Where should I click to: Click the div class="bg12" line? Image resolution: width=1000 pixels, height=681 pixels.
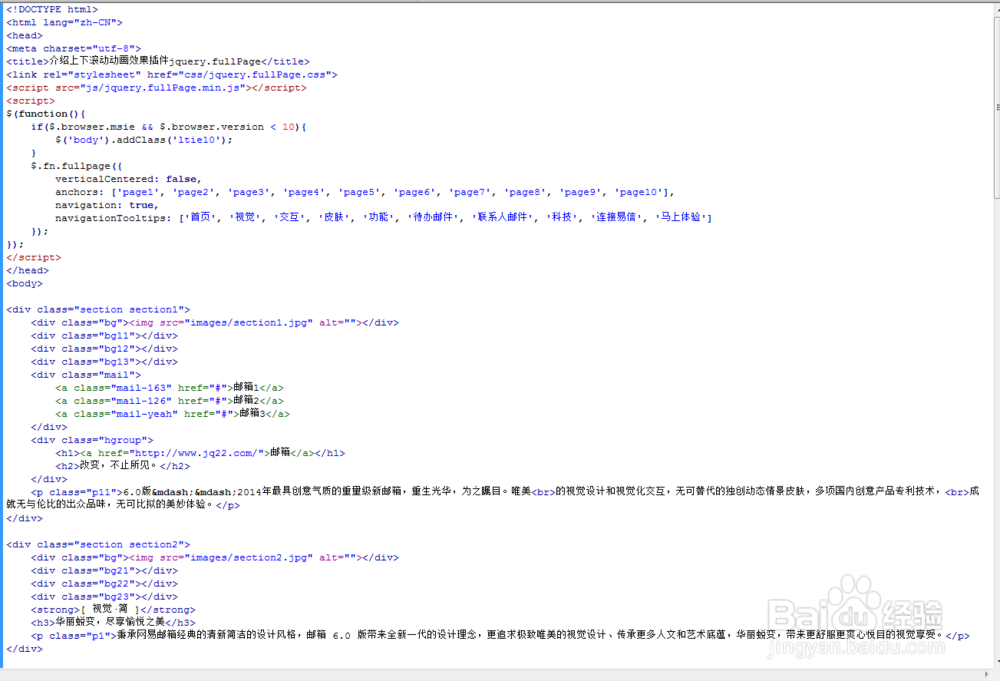[x=105, y=349]
